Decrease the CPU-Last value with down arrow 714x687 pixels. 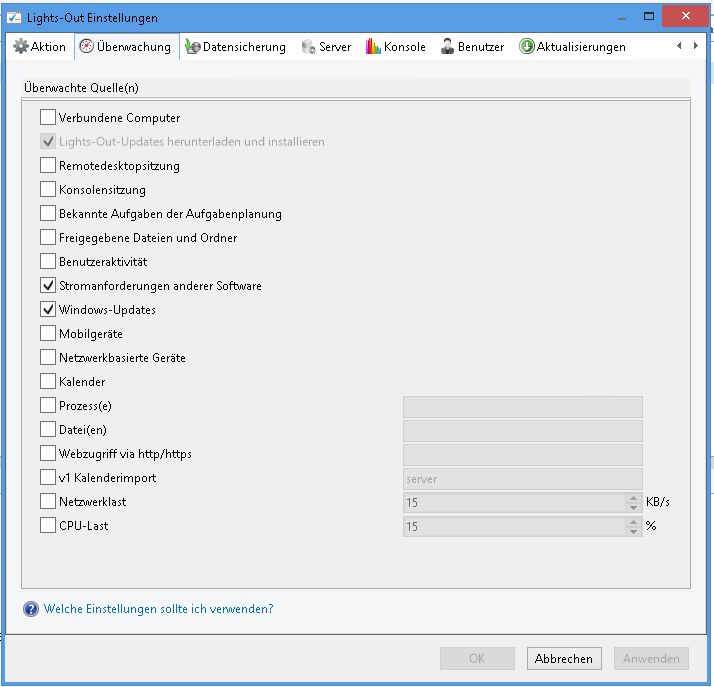(x=633, y=531)
